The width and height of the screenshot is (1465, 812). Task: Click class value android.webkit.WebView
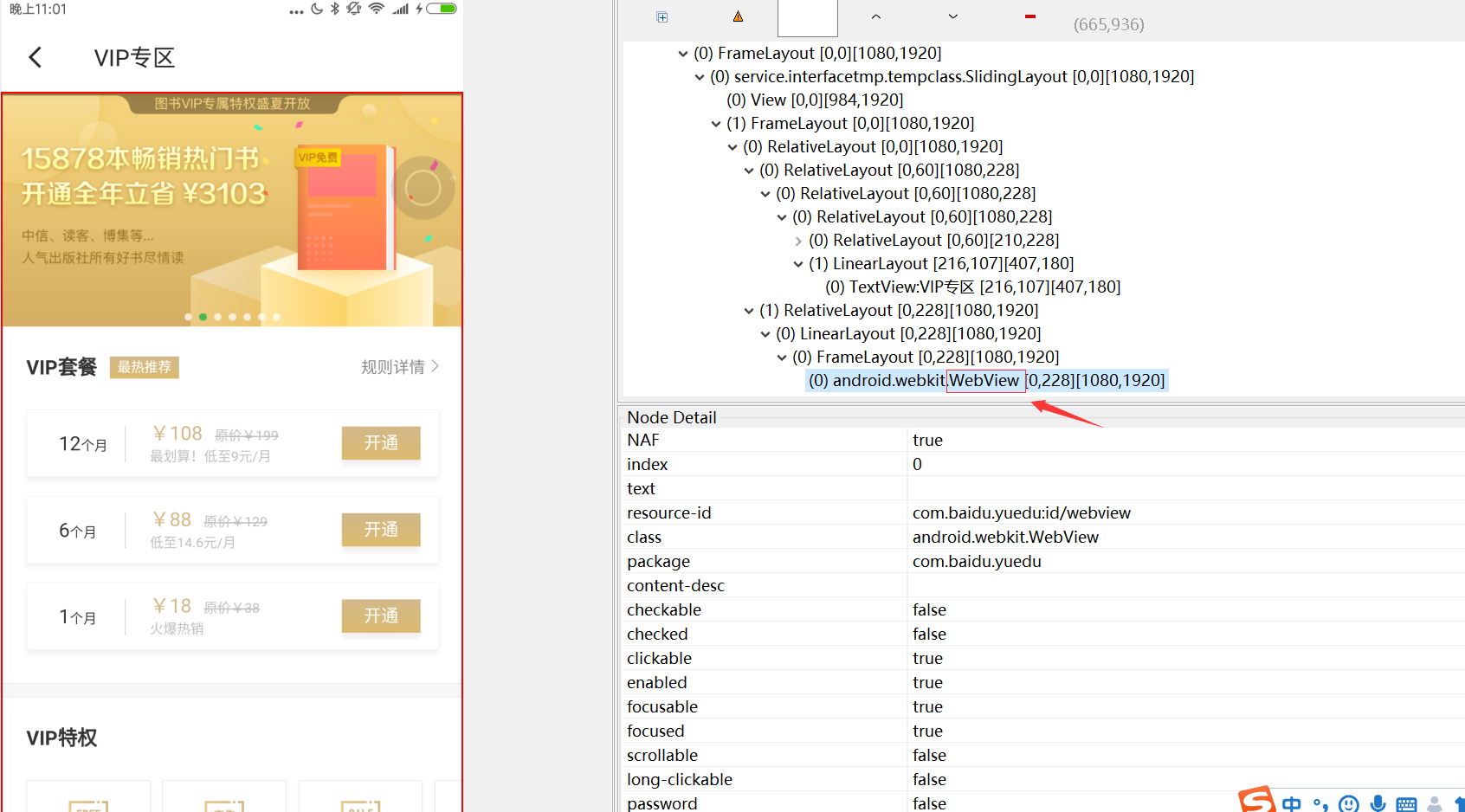click(x=1005, y=537)
